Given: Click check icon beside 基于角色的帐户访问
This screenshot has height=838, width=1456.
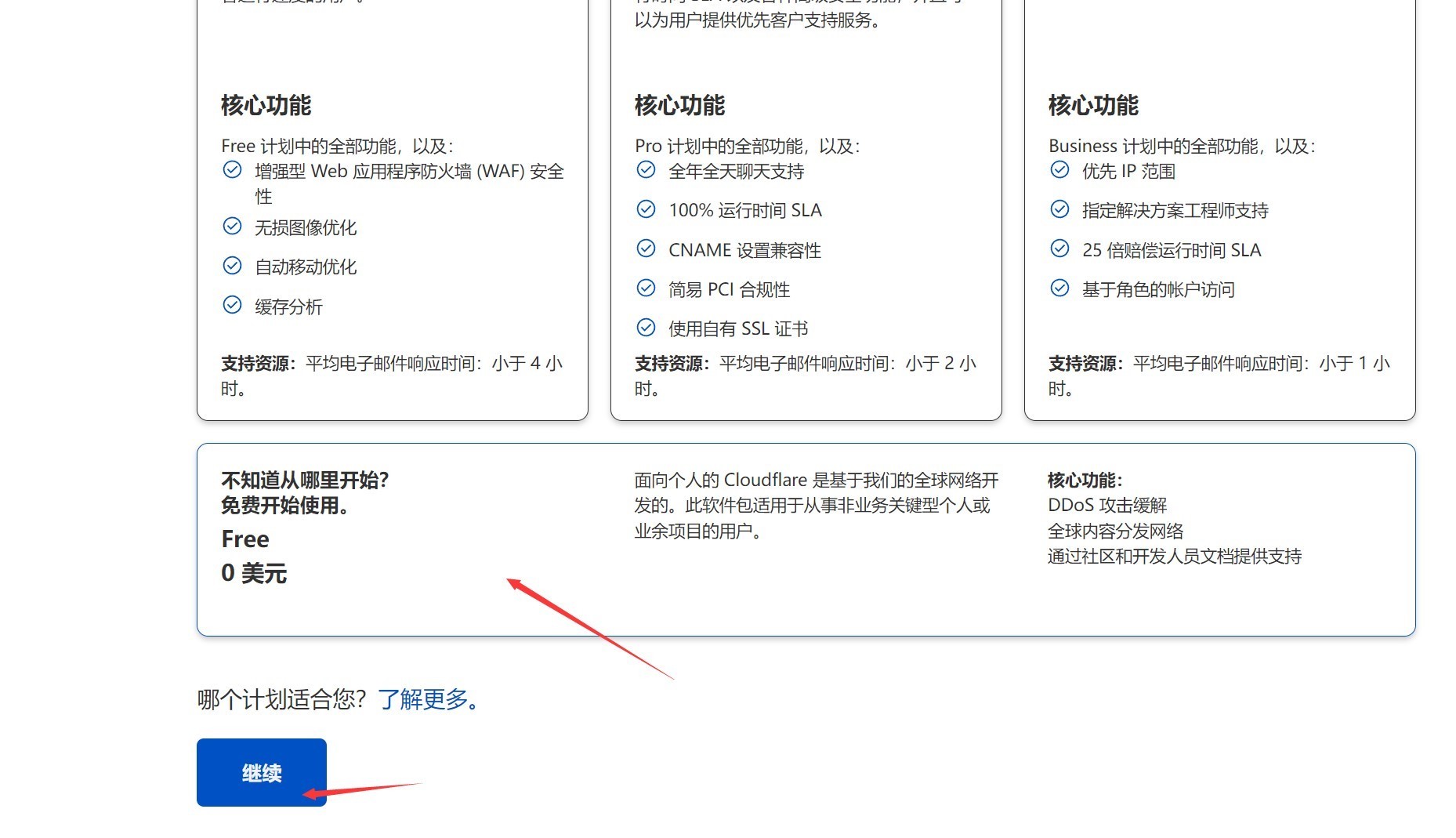Looking at the screenshot, I should tap(1060, 288).
